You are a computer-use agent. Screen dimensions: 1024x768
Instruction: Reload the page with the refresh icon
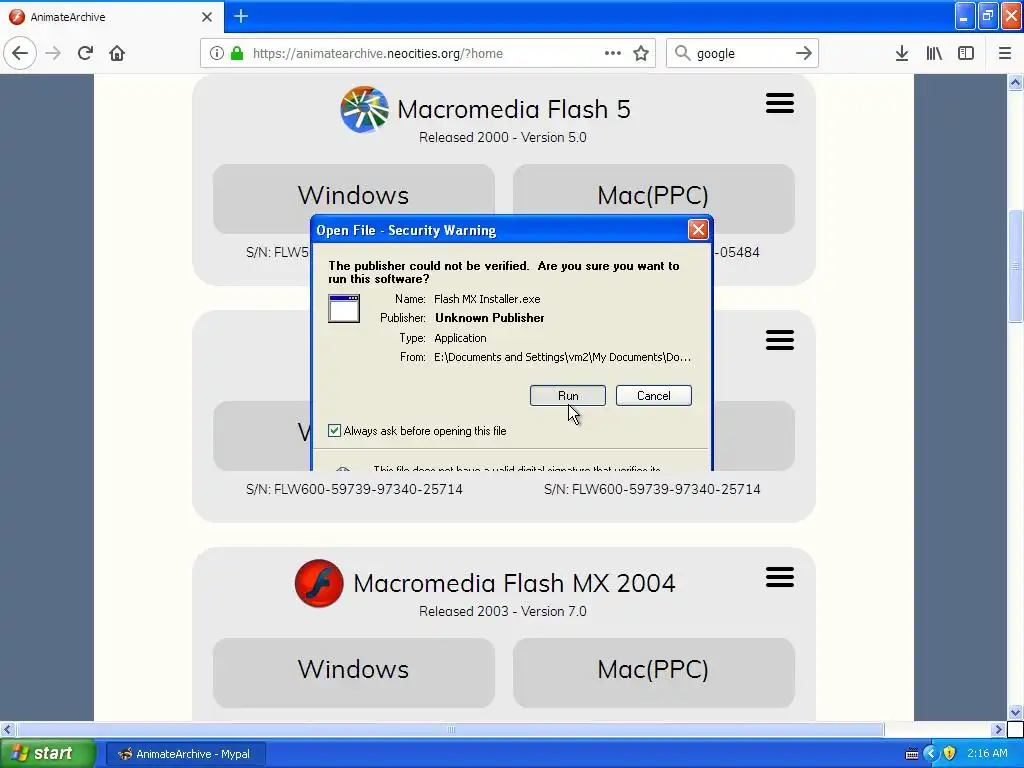coord(85,53)
